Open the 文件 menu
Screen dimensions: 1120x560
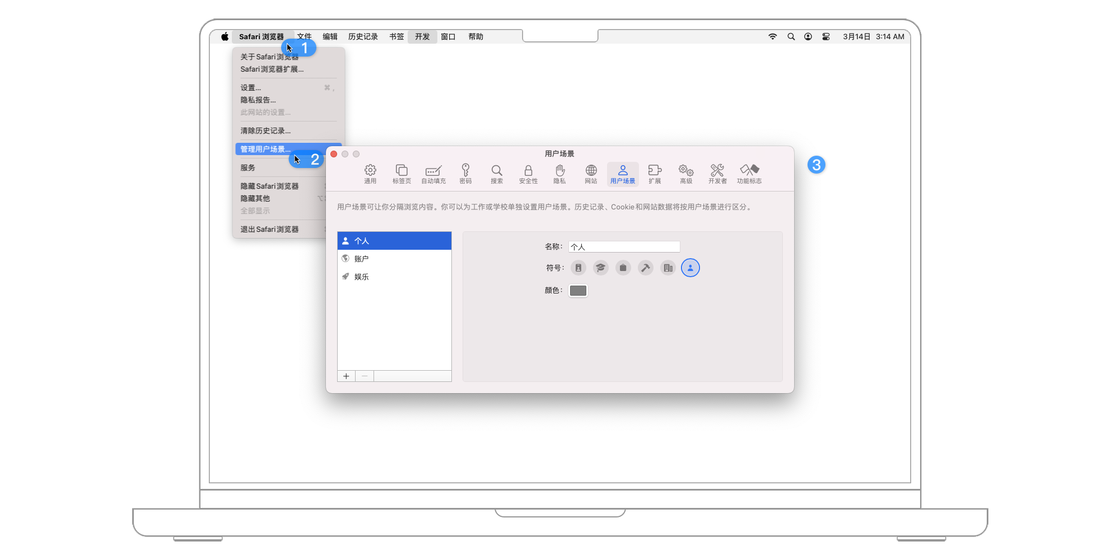(x=304, y=36)
